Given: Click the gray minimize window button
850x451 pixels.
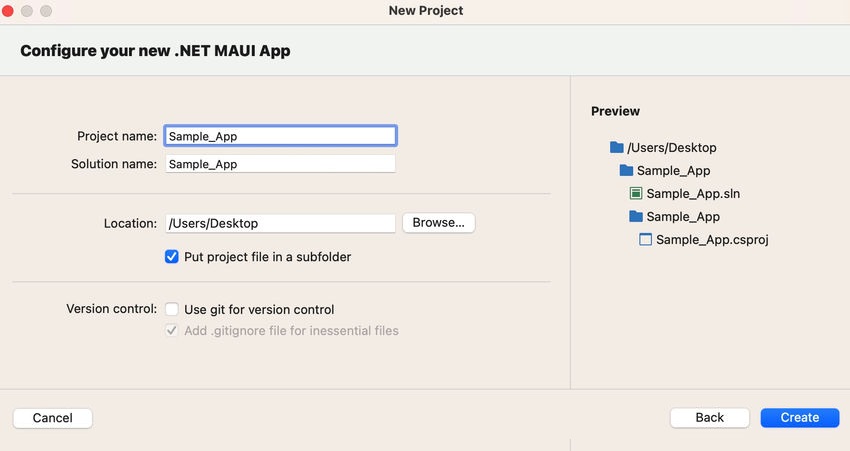Looking at the screenshot, I should point(27,10).
